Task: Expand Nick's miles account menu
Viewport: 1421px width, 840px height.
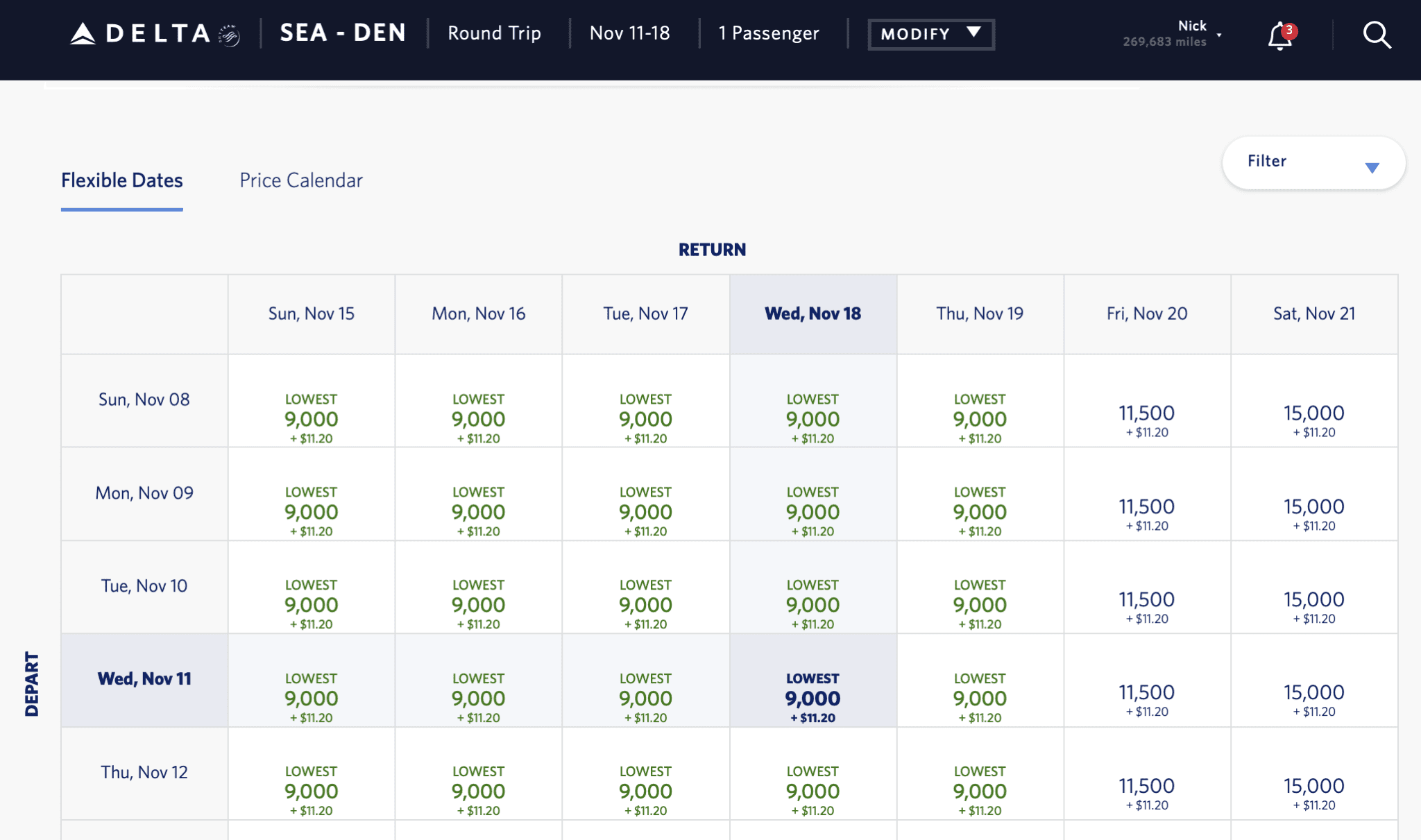Action: (x=1173, y=32)
